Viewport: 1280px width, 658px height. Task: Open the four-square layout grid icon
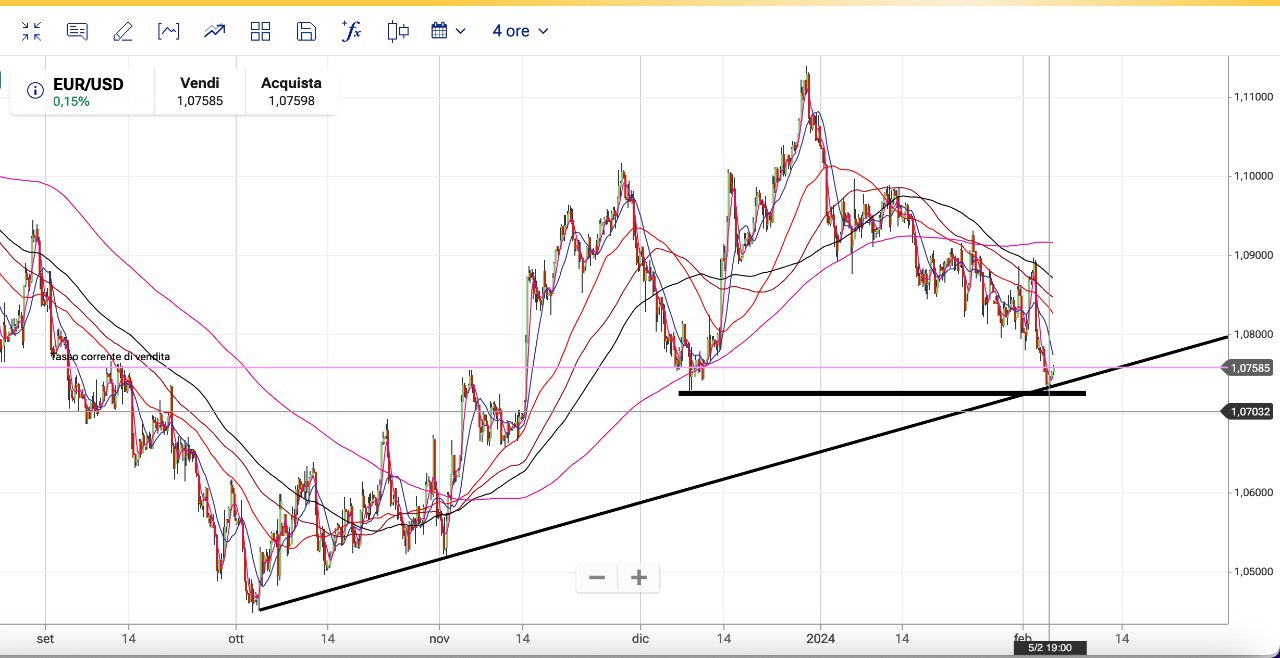(260, 31)
